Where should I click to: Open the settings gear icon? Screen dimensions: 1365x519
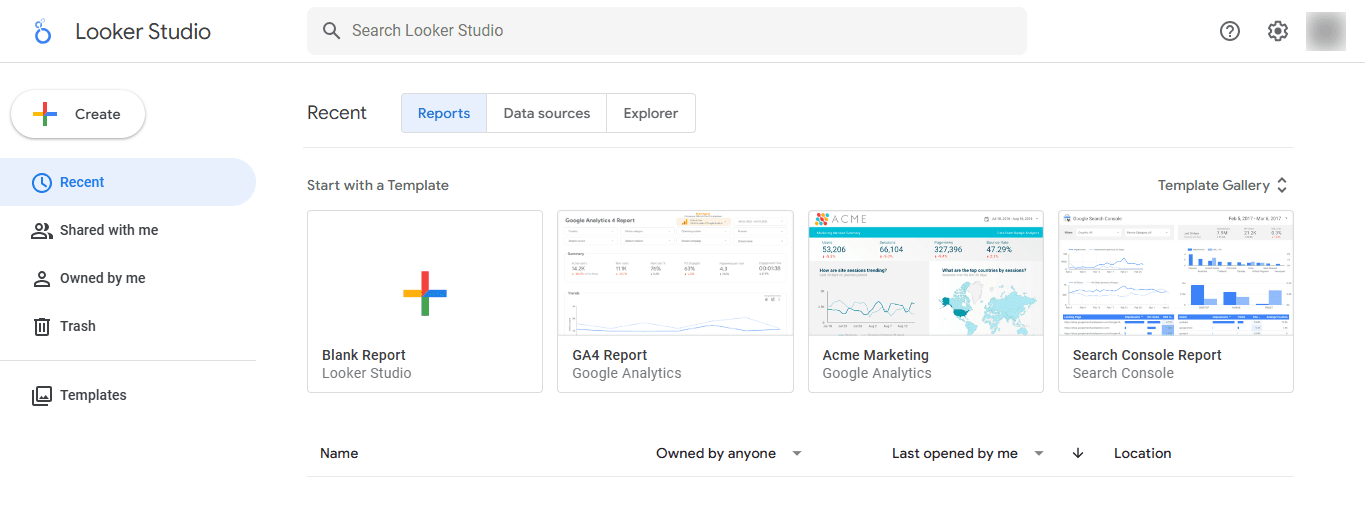(x=1278, y=31)
